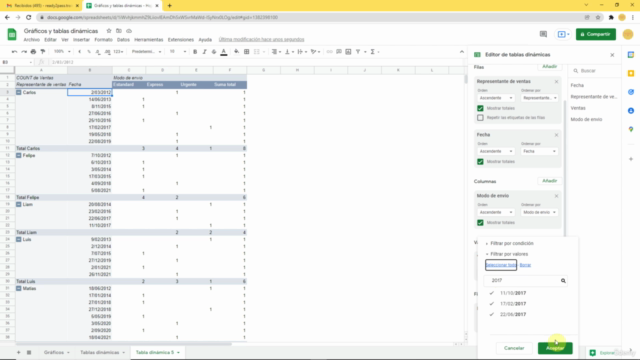
Task: Open the functions sigma menu
Action: coord(373,52)
